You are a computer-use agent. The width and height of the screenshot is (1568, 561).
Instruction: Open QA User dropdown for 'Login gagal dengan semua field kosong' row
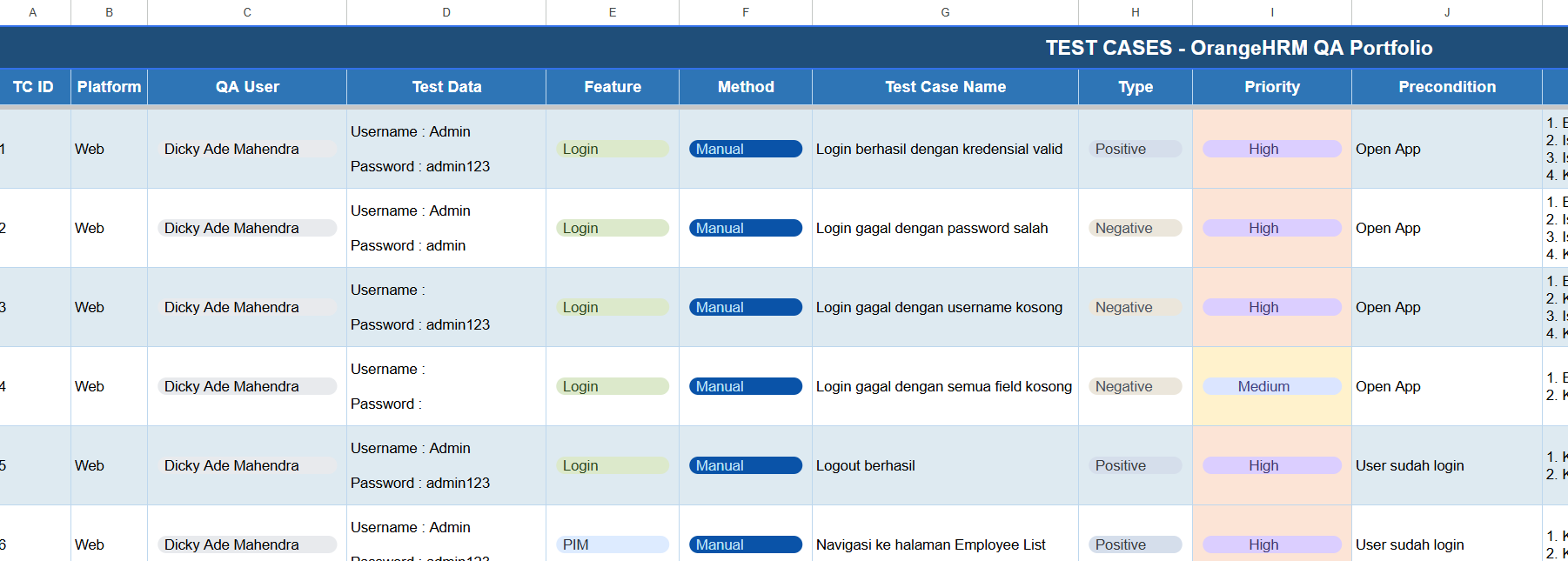click(247, 386)
